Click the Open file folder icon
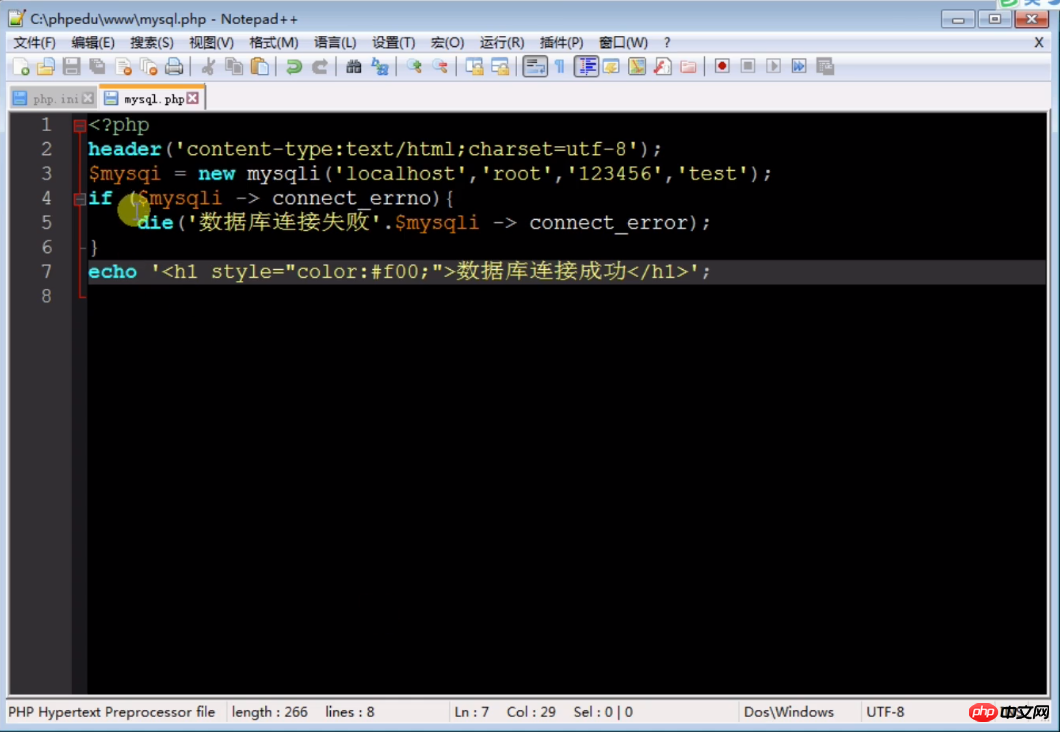The image size is (1060, 732). pyautogui.click(x=45, y=67)
